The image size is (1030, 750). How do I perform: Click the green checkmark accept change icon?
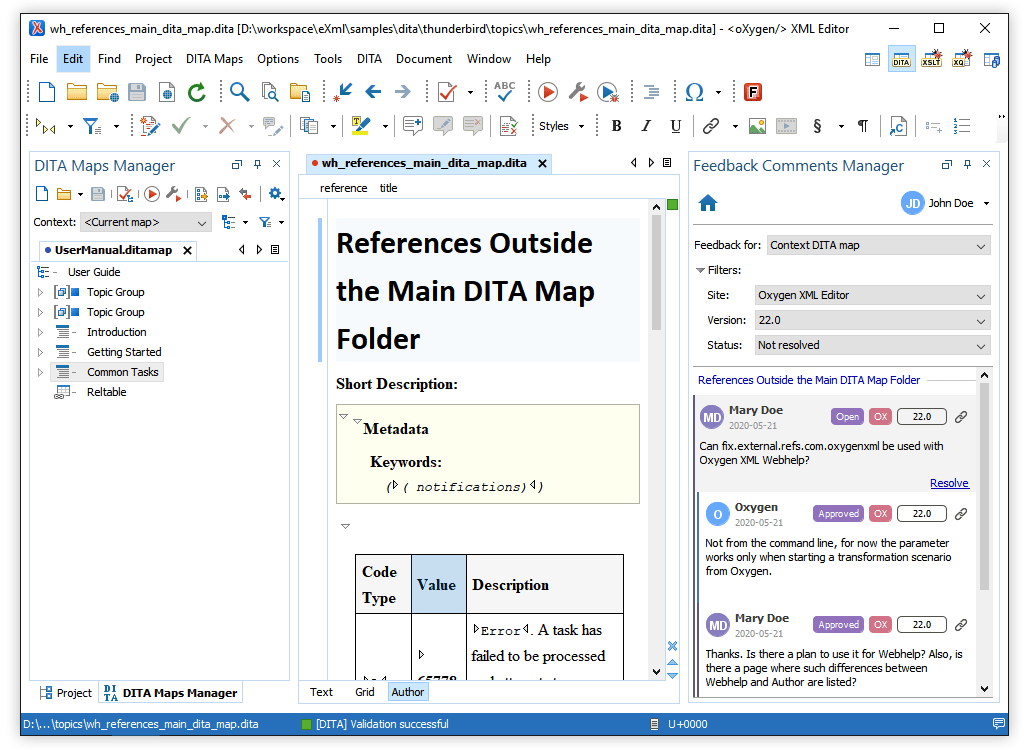pos(181,126)
